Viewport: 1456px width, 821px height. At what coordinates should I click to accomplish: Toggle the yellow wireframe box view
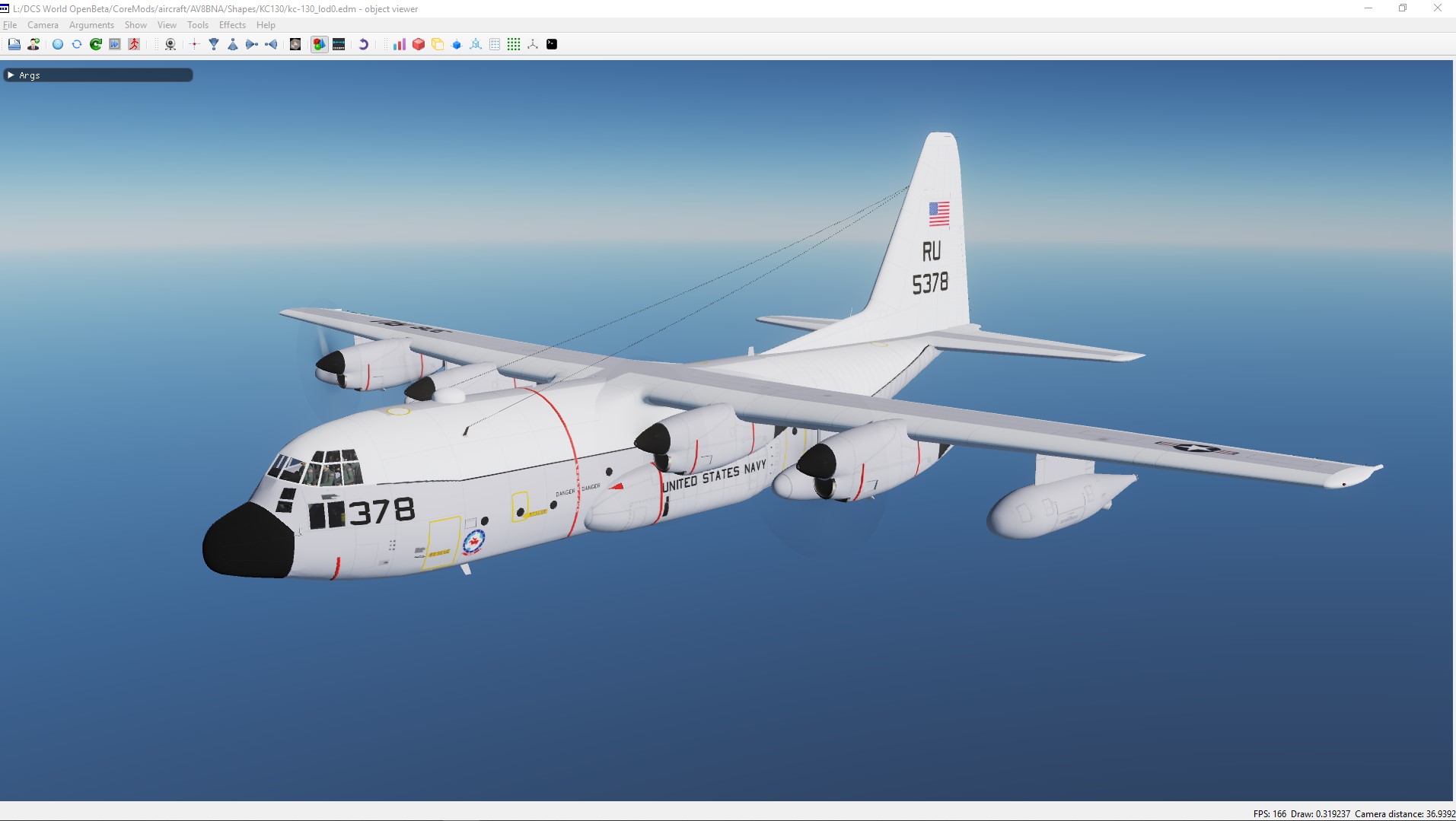click(438, 44)
